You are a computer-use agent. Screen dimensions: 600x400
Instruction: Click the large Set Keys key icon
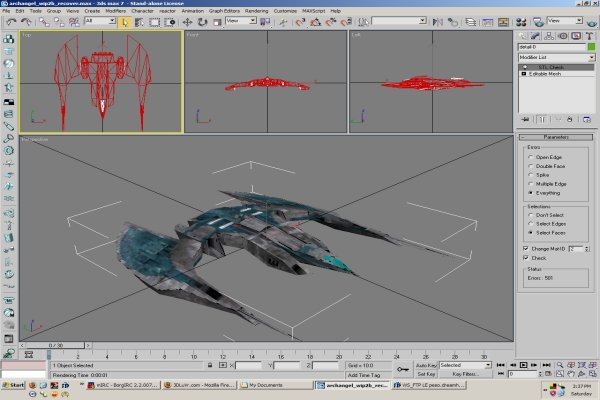click(x=403, y=369)
